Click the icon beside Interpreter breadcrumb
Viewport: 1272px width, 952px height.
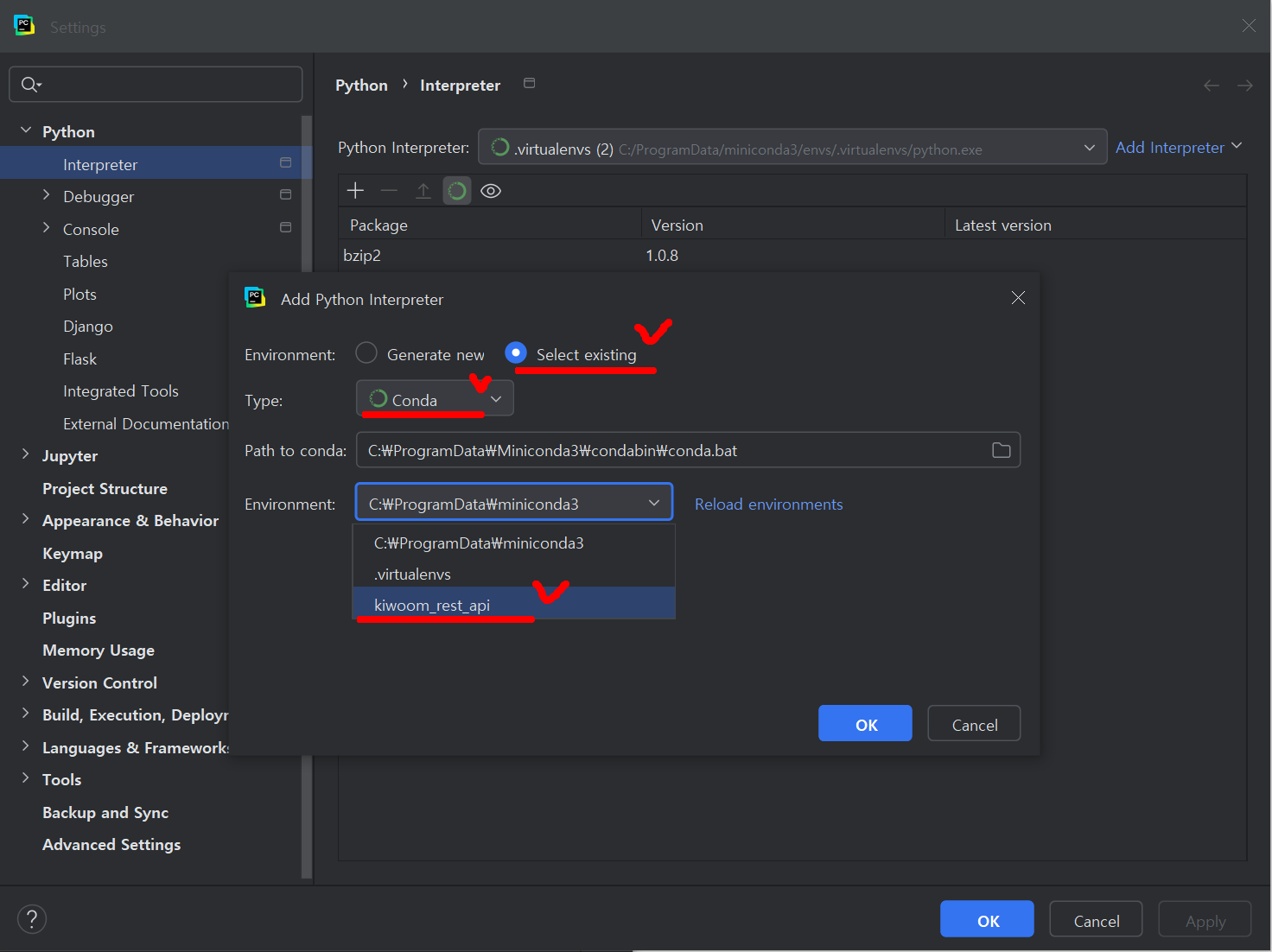530,83
